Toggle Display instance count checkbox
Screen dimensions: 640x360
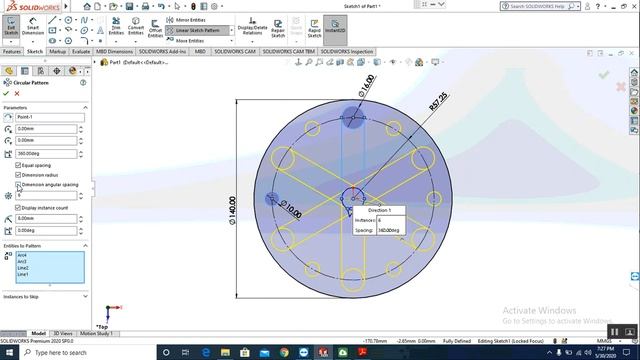click(x=18, y=208)
